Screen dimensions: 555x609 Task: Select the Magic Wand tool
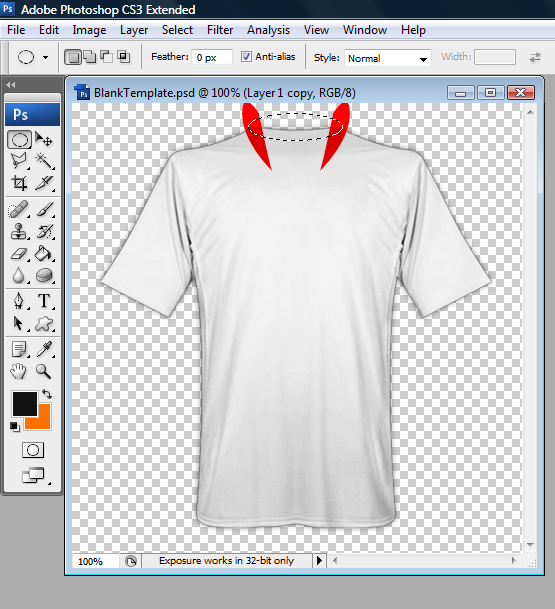[43, 160]
